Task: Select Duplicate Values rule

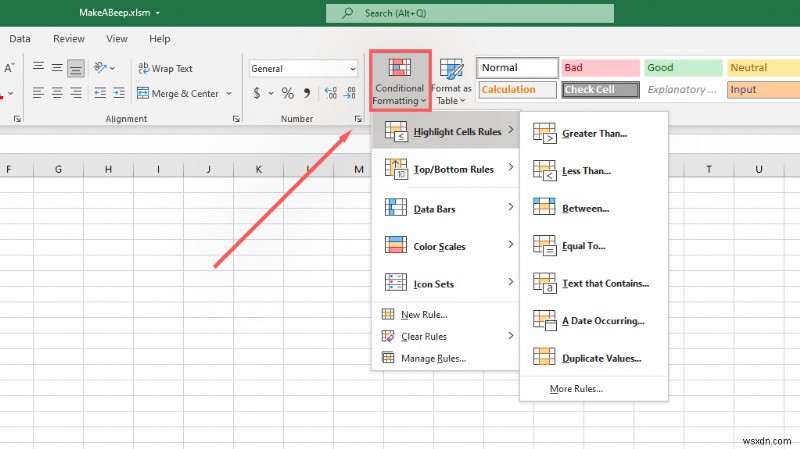Action: pos(594,358)
